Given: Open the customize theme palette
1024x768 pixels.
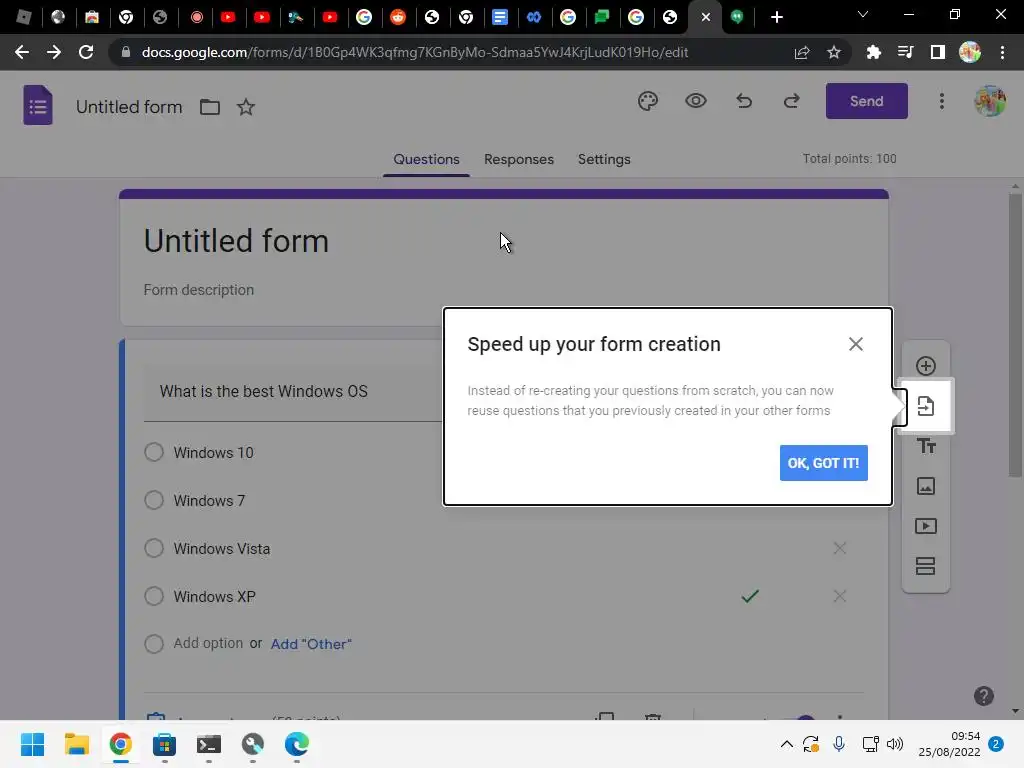Looking at the screenshot, I should pos(648,101).
